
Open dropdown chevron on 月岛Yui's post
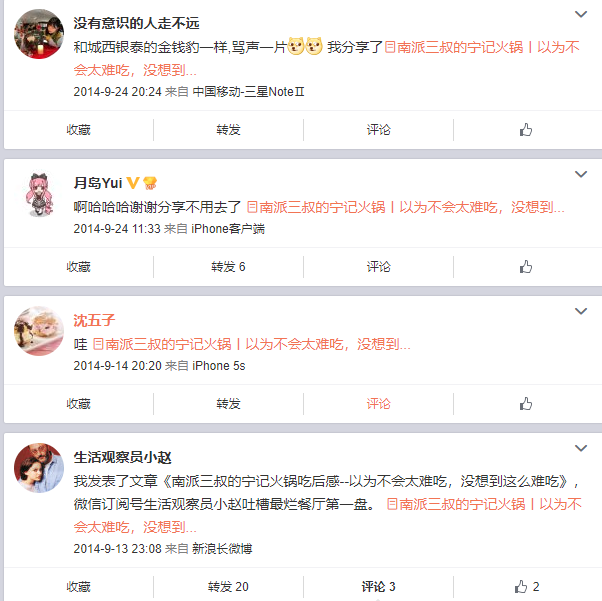coord(580,174)
